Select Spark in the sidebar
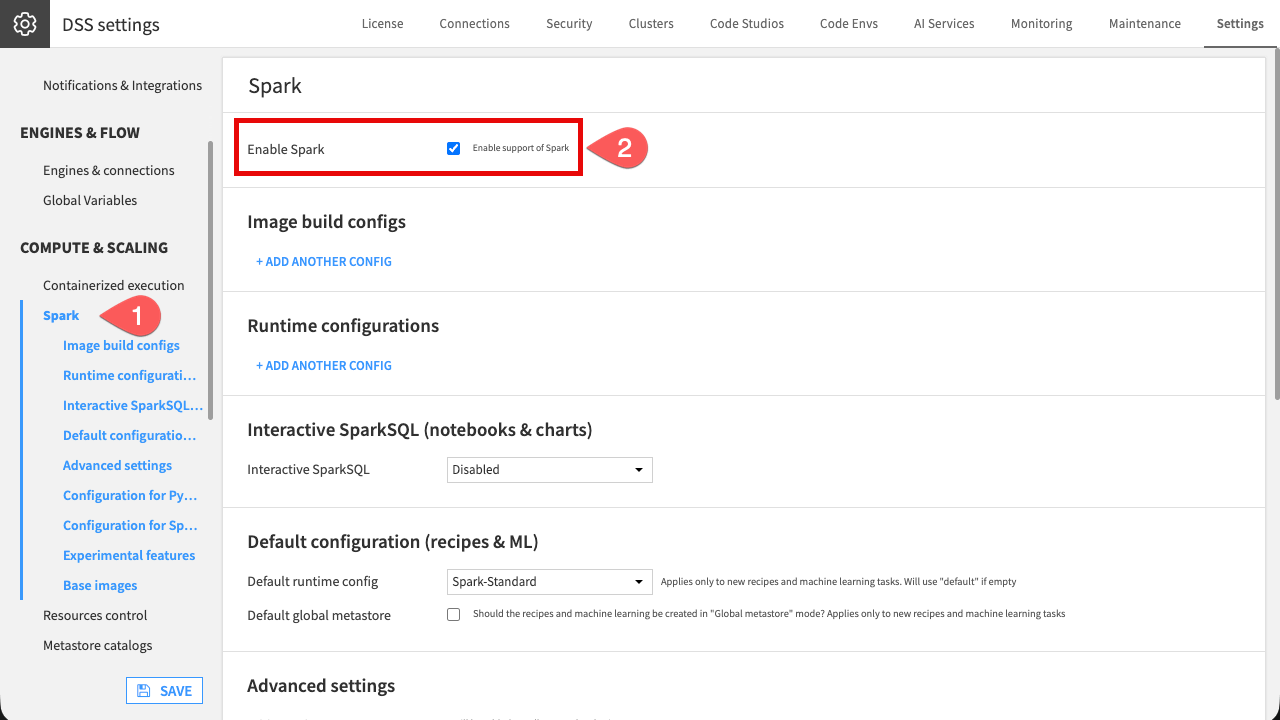 61,315
